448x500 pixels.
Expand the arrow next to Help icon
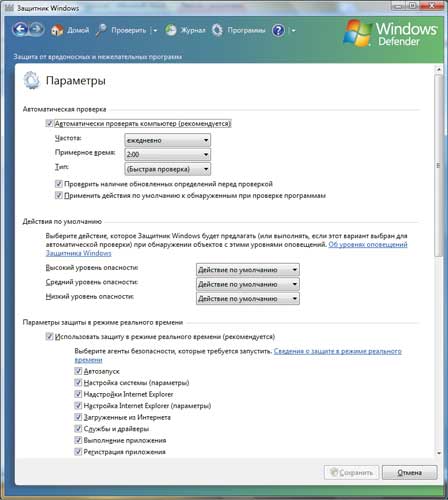pyautogui.click(x=294, y=31)
